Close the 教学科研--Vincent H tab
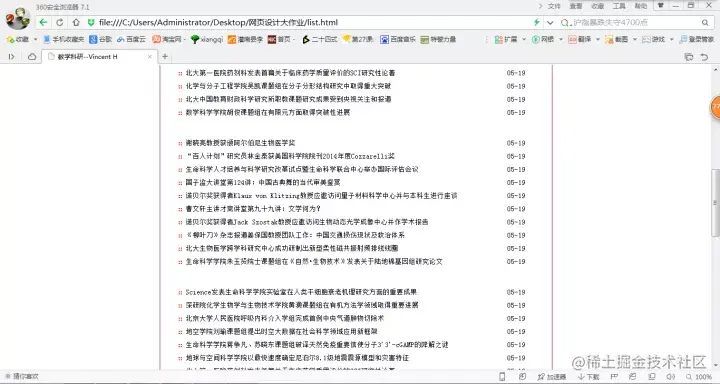Screen dimensions: 720x384 tap(149, 56)
